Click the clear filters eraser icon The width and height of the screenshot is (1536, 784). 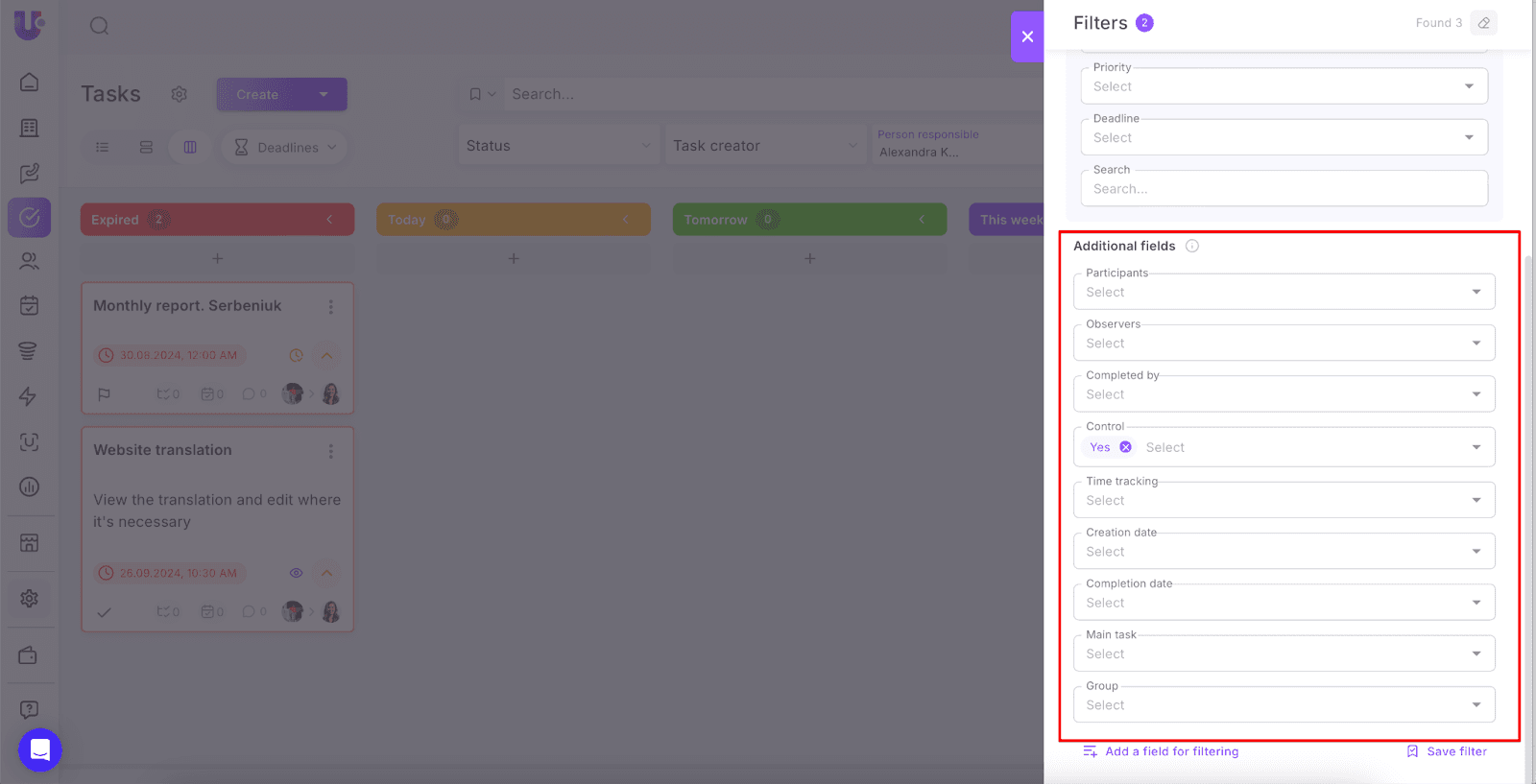[x=1483, y=23]
